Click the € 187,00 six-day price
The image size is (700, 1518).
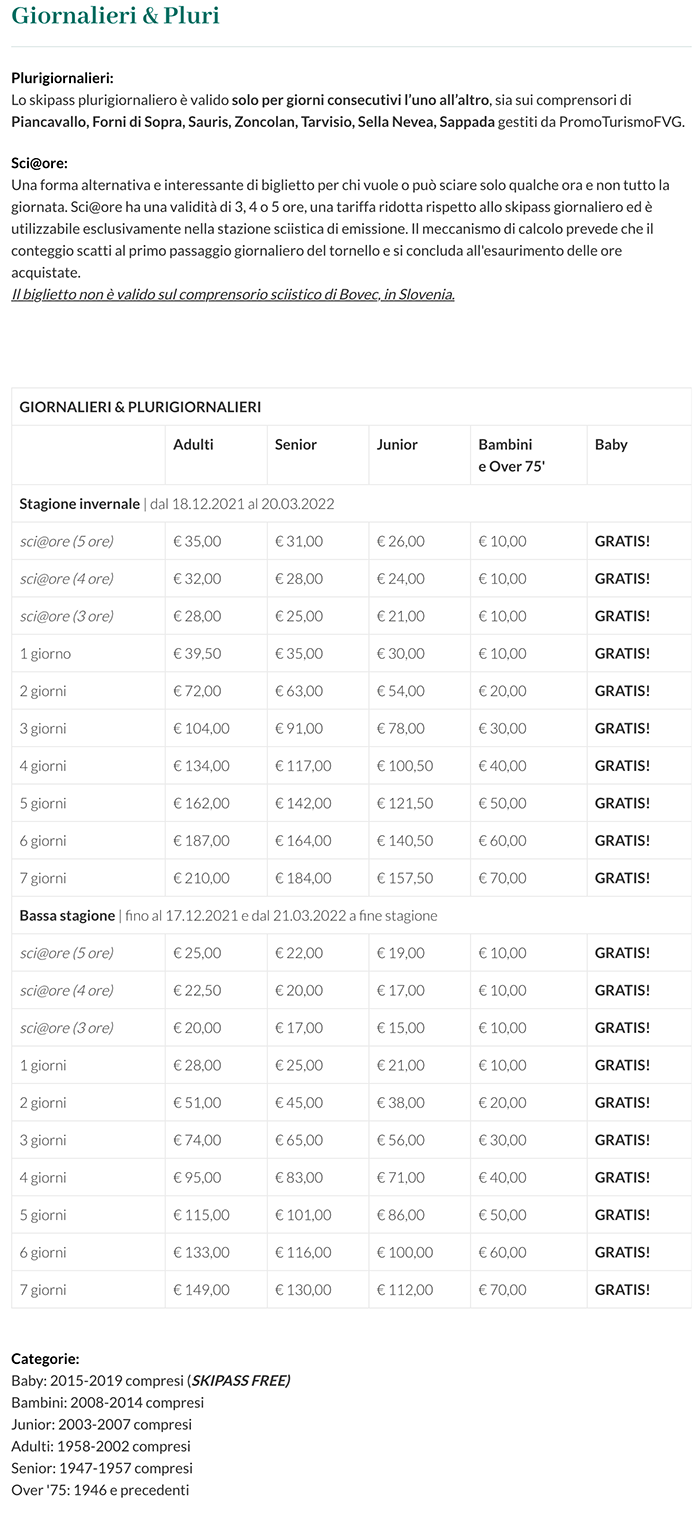coord(201,841)
